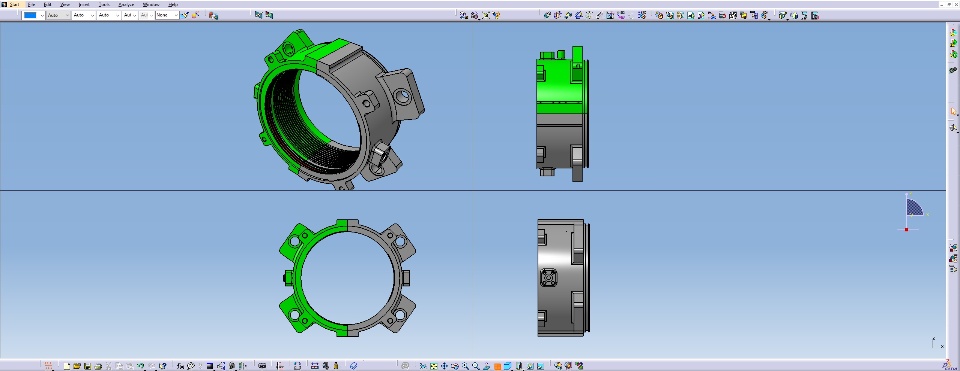Screen dimensions: 960x371
Task: Click the Print icon in bottom toolbar
Action: (98, 366)
